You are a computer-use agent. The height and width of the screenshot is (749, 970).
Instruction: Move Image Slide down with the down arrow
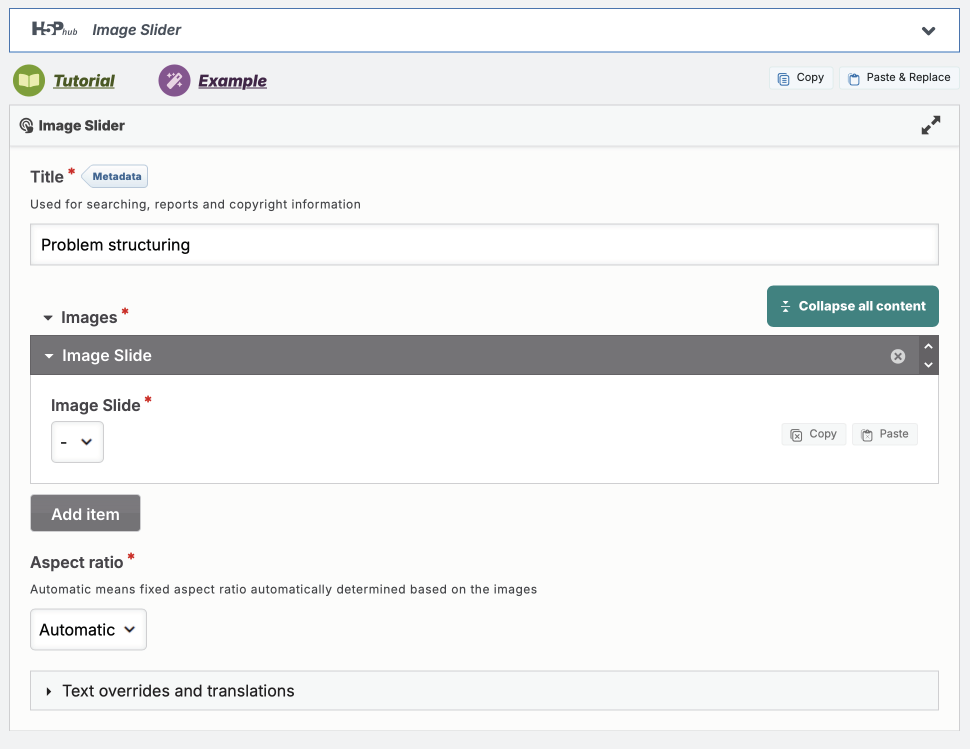coord(929,365)
